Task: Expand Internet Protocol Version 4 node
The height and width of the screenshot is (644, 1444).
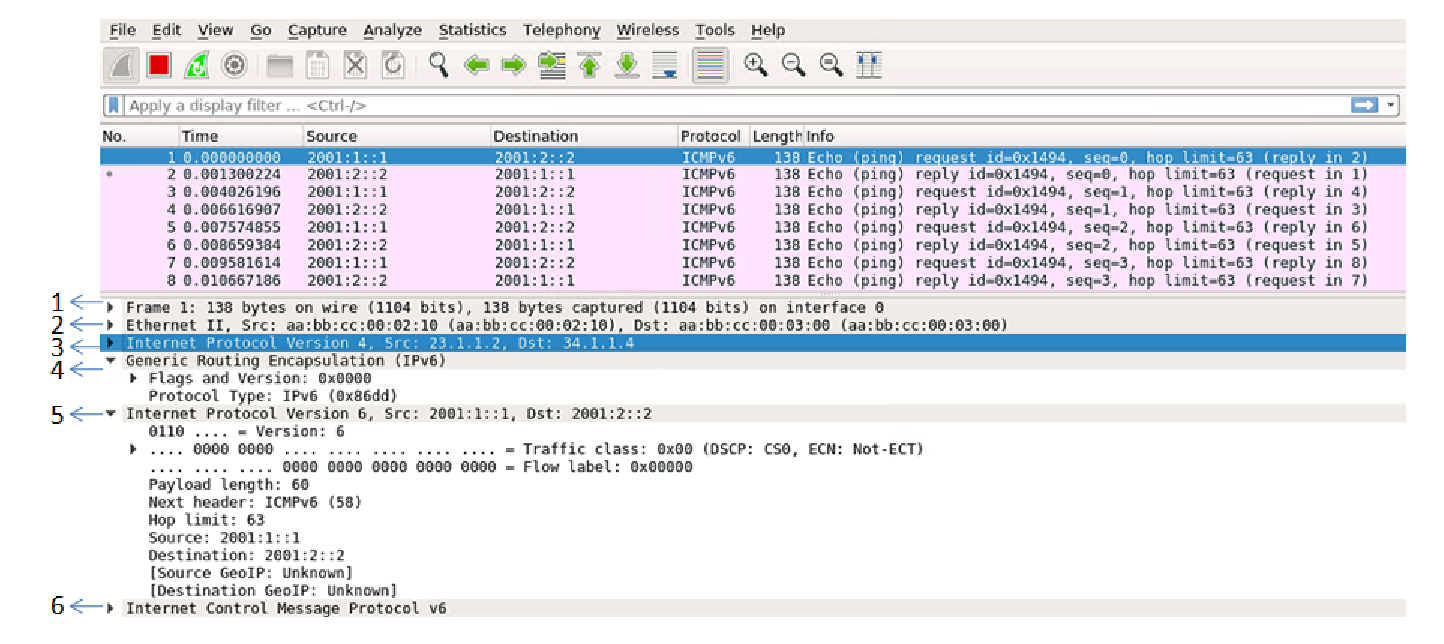Action: (x=110, y=343)
